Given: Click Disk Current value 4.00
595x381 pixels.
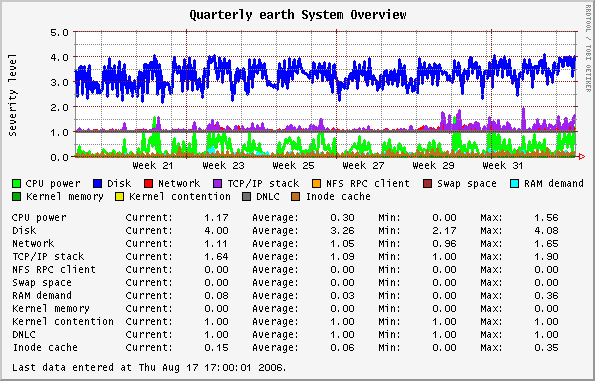Looking at the screenshot, I should coord(216,231).
